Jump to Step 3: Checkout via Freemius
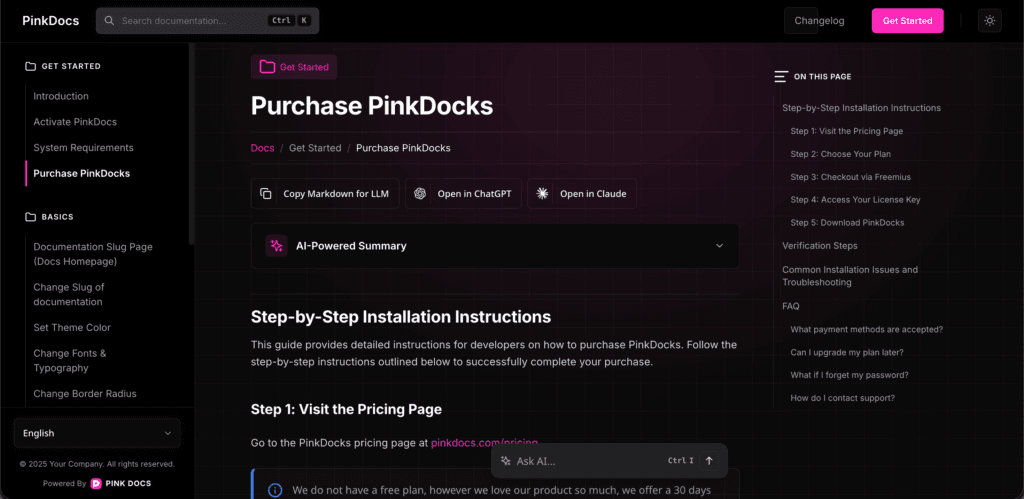1024x499 pixels. pyautogui.click(x=850, y=177)
